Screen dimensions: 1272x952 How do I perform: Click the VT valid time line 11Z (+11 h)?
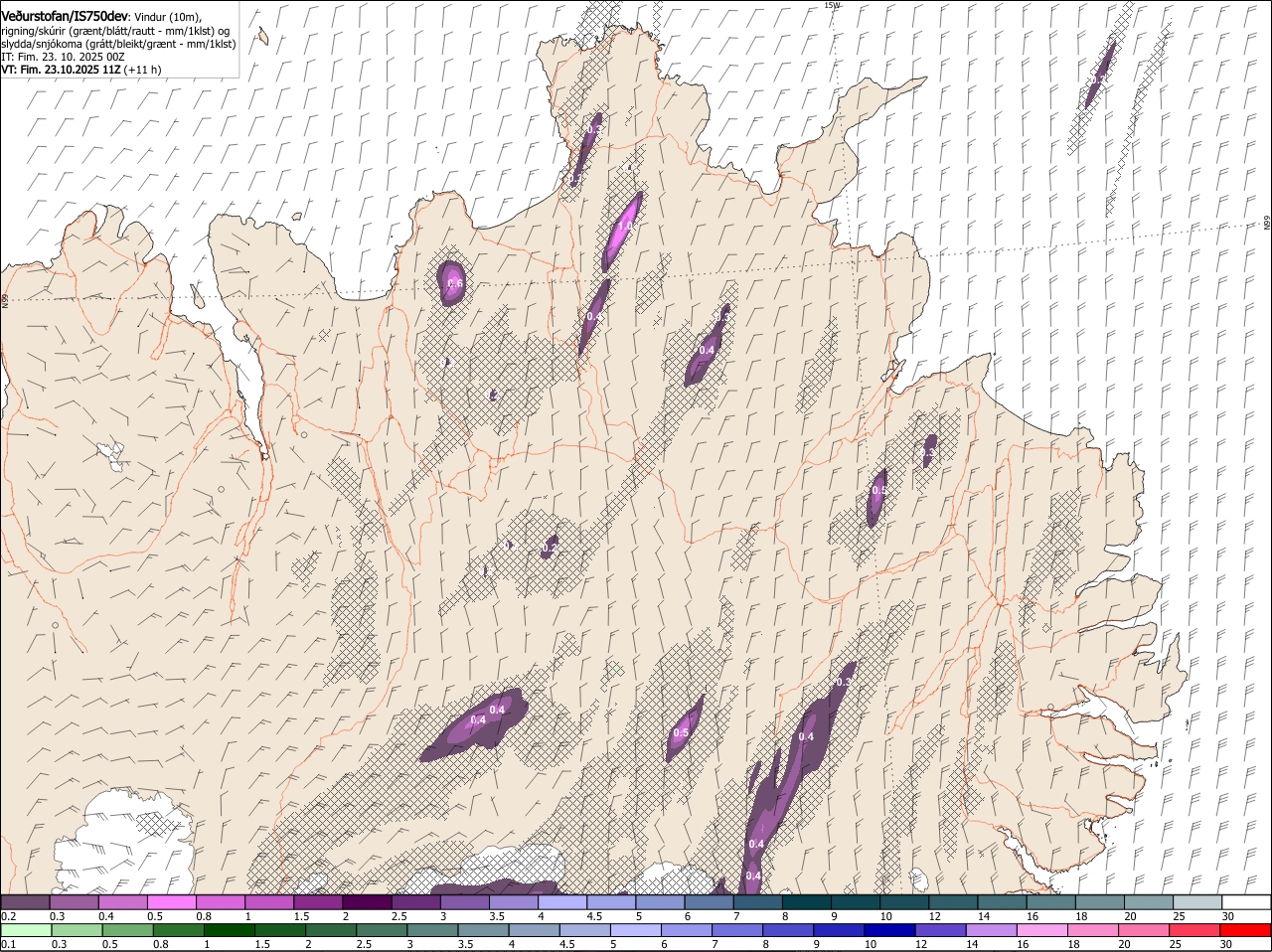pyautogui.click(x=81, y=70)
